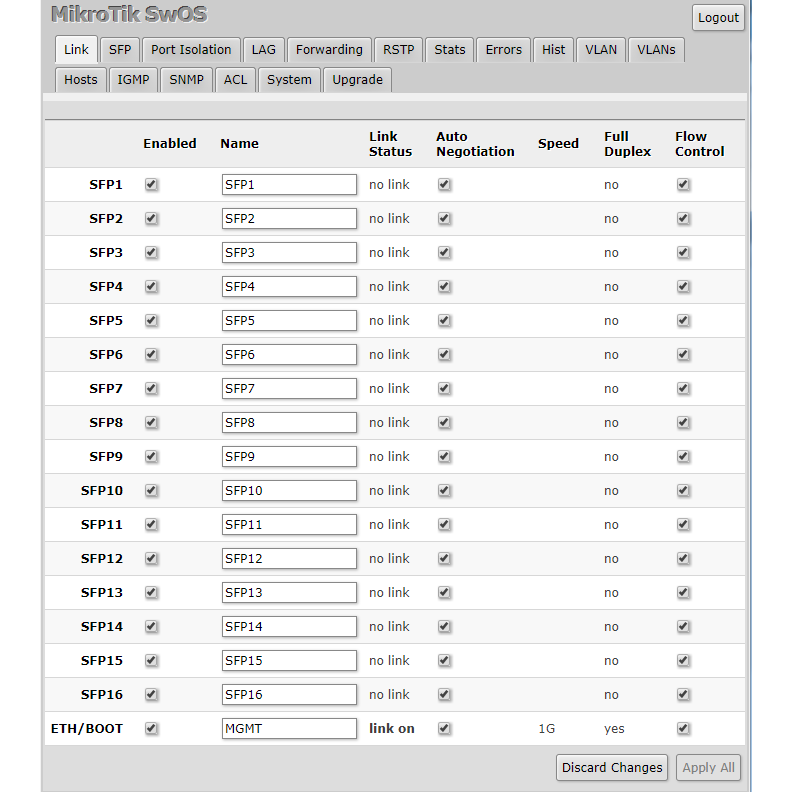Open the System tab
Image resolution: width=792 pixels, height=792 pixels.
pyautogui.click(x=289, y=79)
